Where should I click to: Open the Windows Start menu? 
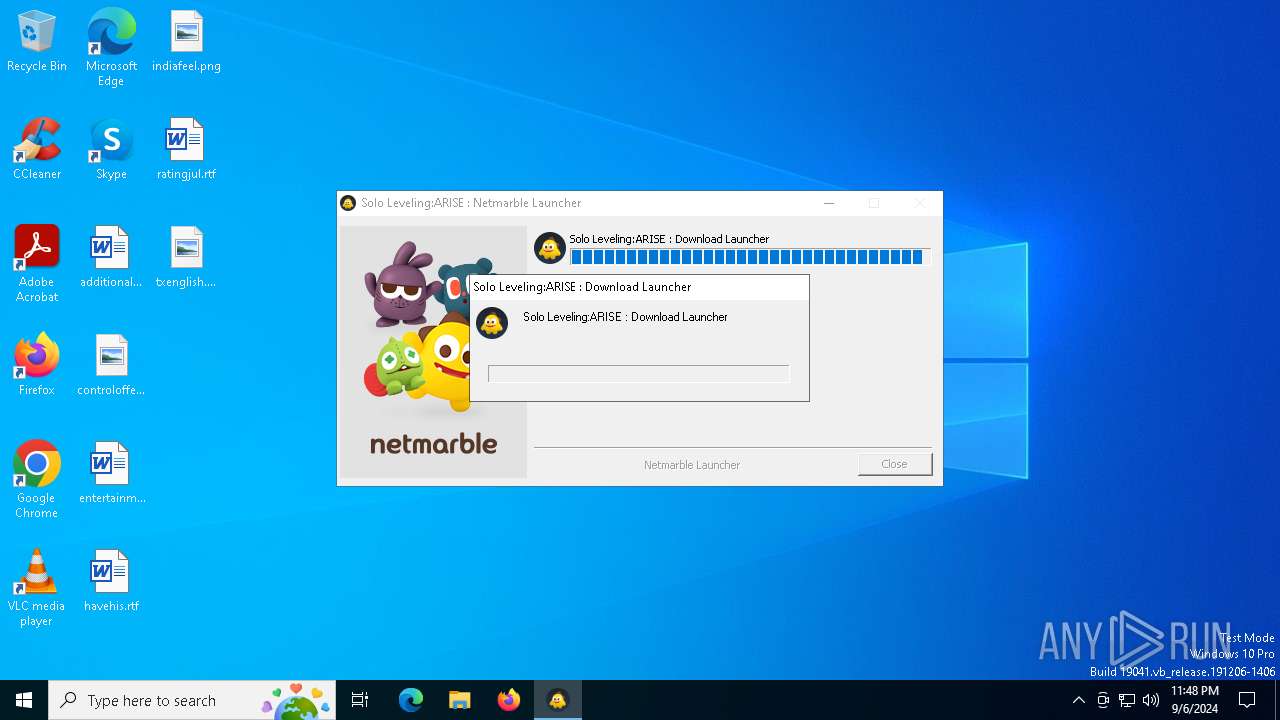click(x=24, y=700)
